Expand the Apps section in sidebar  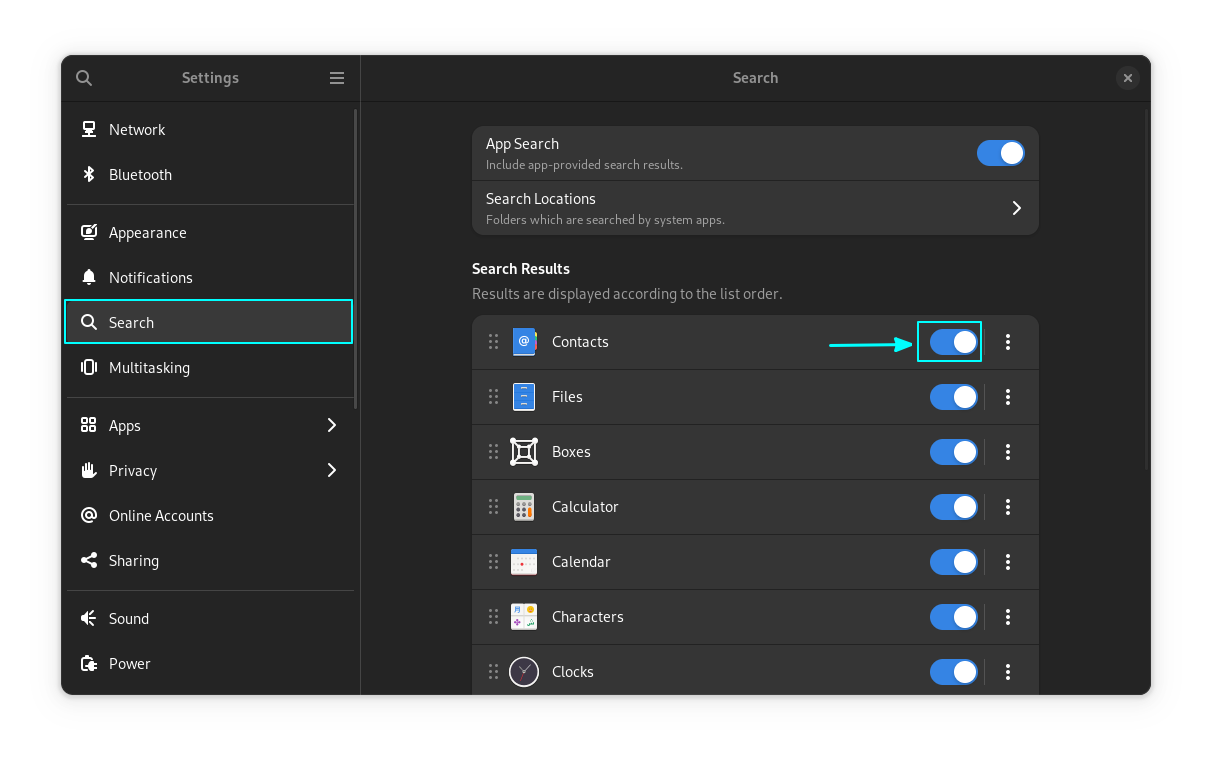332,426
